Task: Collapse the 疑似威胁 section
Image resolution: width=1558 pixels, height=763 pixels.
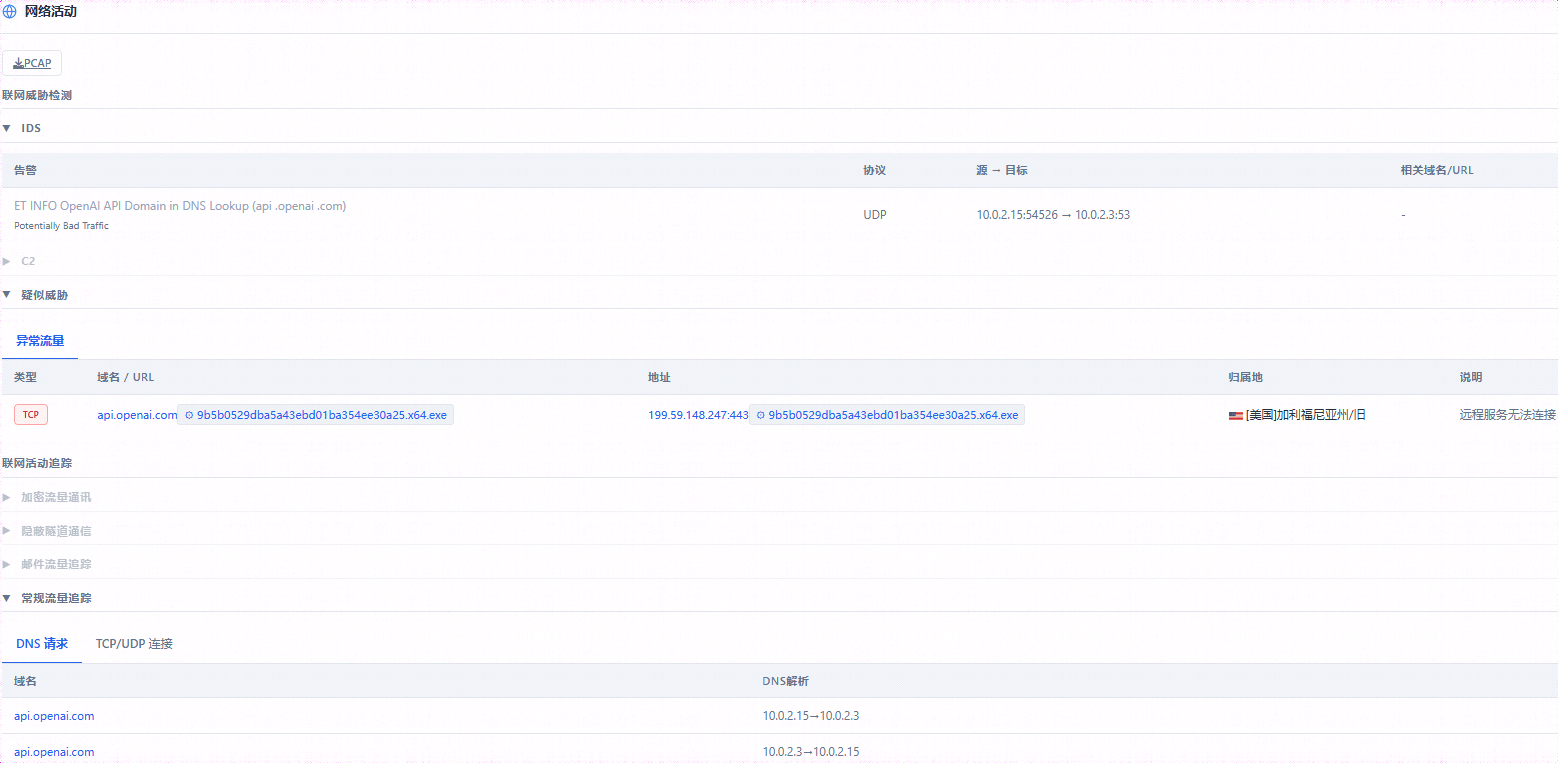Action: [x=7, y=295]
